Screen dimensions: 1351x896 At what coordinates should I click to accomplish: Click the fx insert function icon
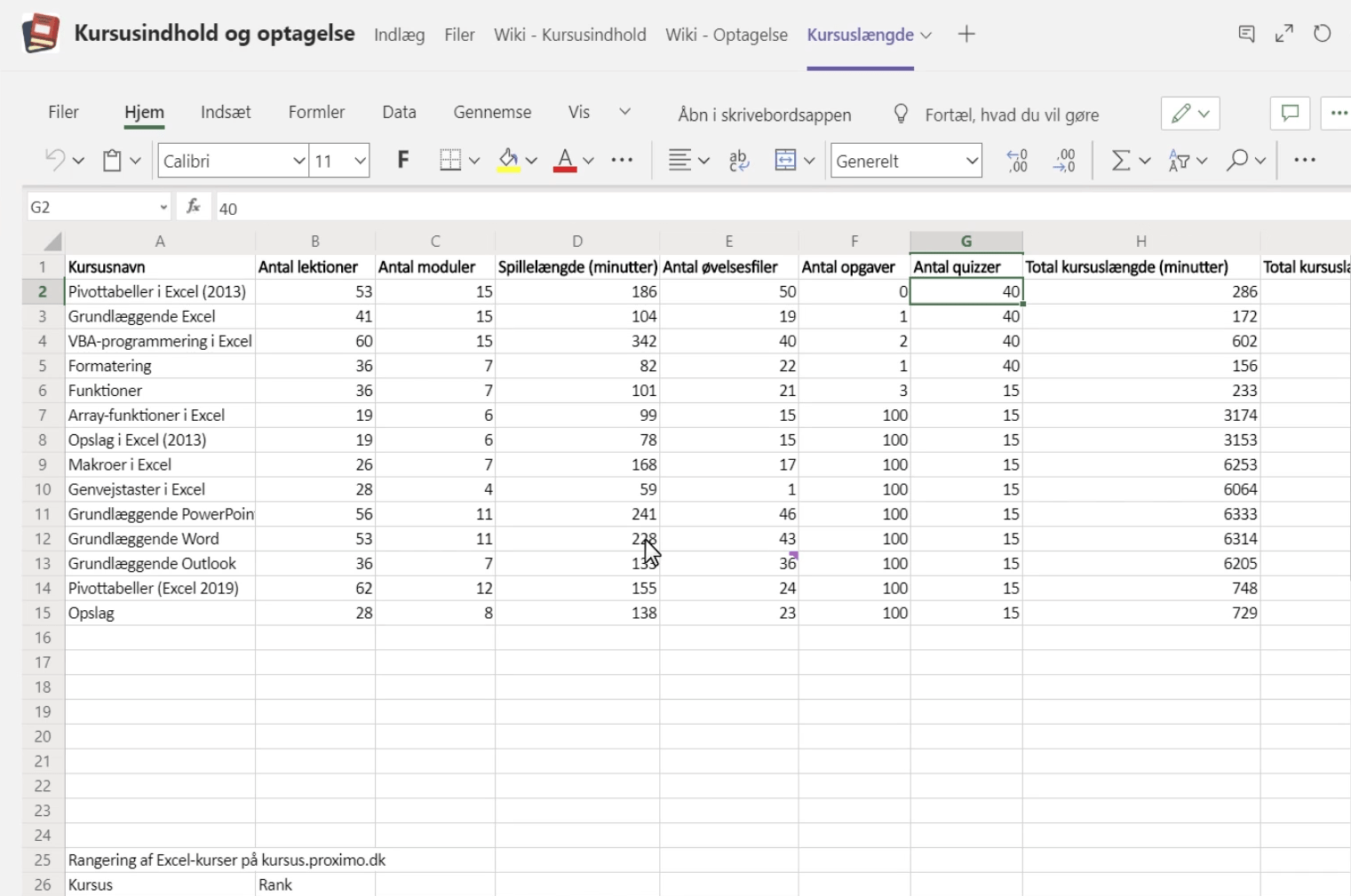[x=193, y=207]
